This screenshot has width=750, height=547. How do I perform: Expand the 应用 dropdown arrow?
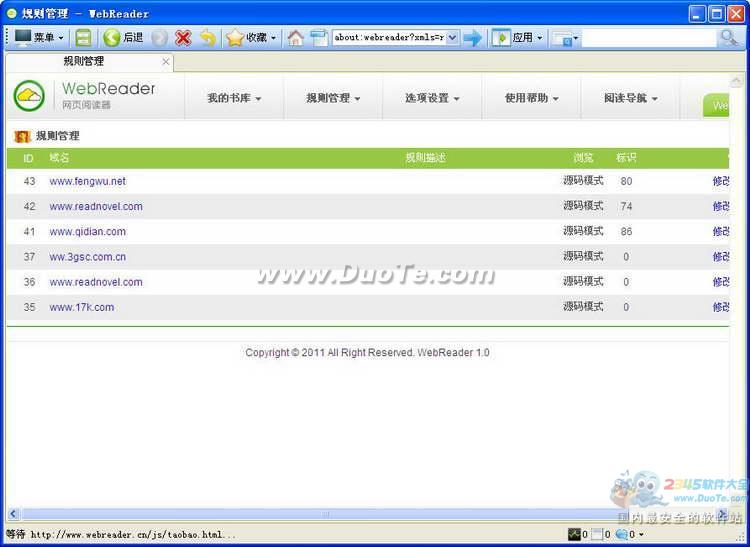click(x=539, y=38)
